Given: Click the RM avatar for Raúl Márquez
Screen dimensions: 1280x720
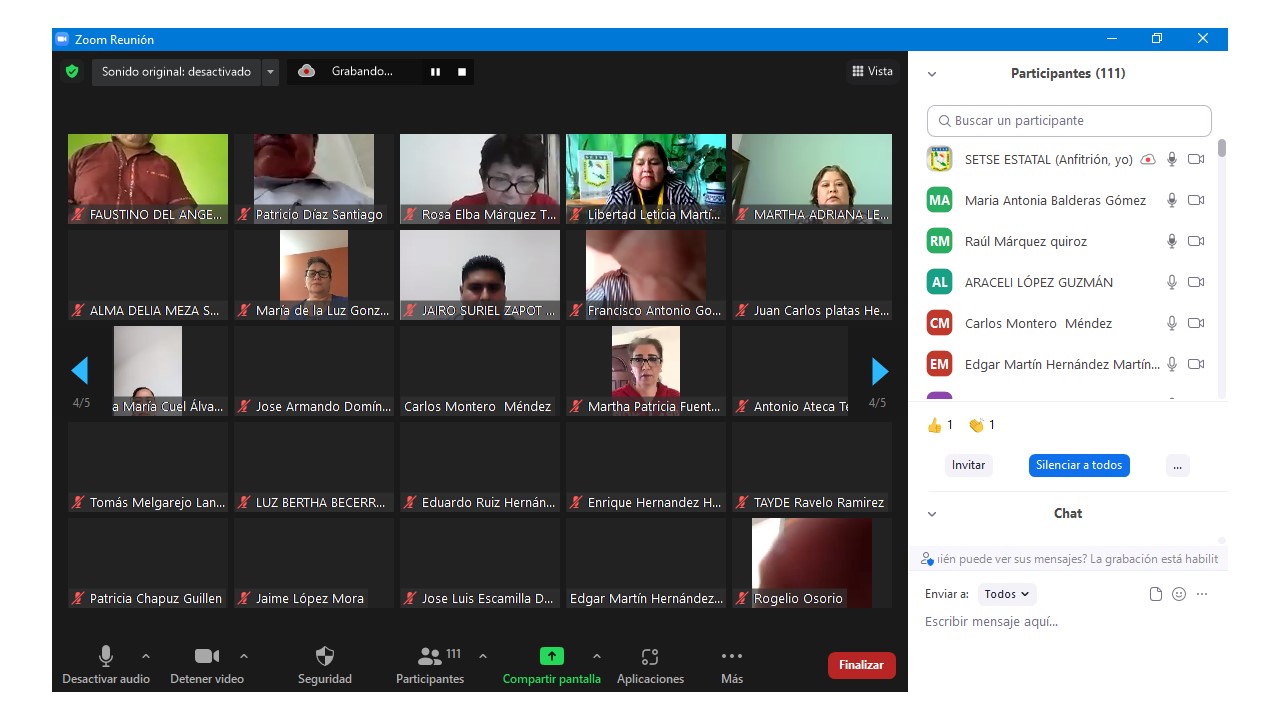Looking at the screenshot, I should pos(939,241).
